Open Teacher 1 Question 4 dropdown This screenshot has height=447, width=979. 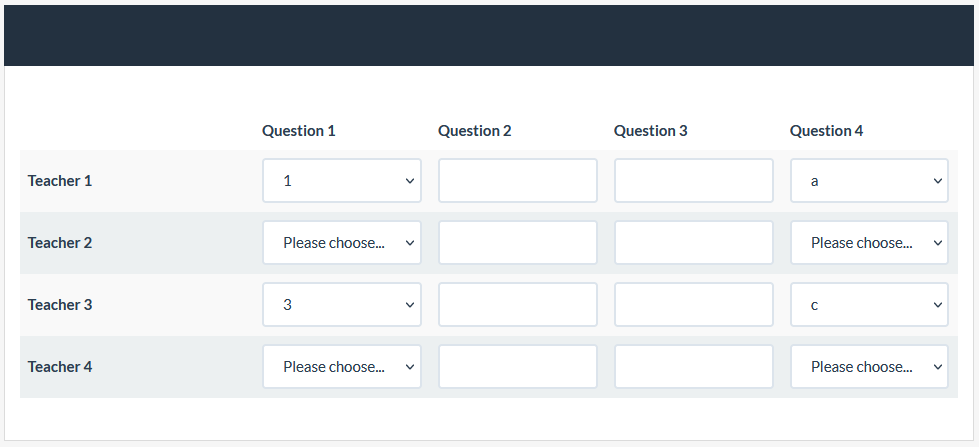(869, 181)
